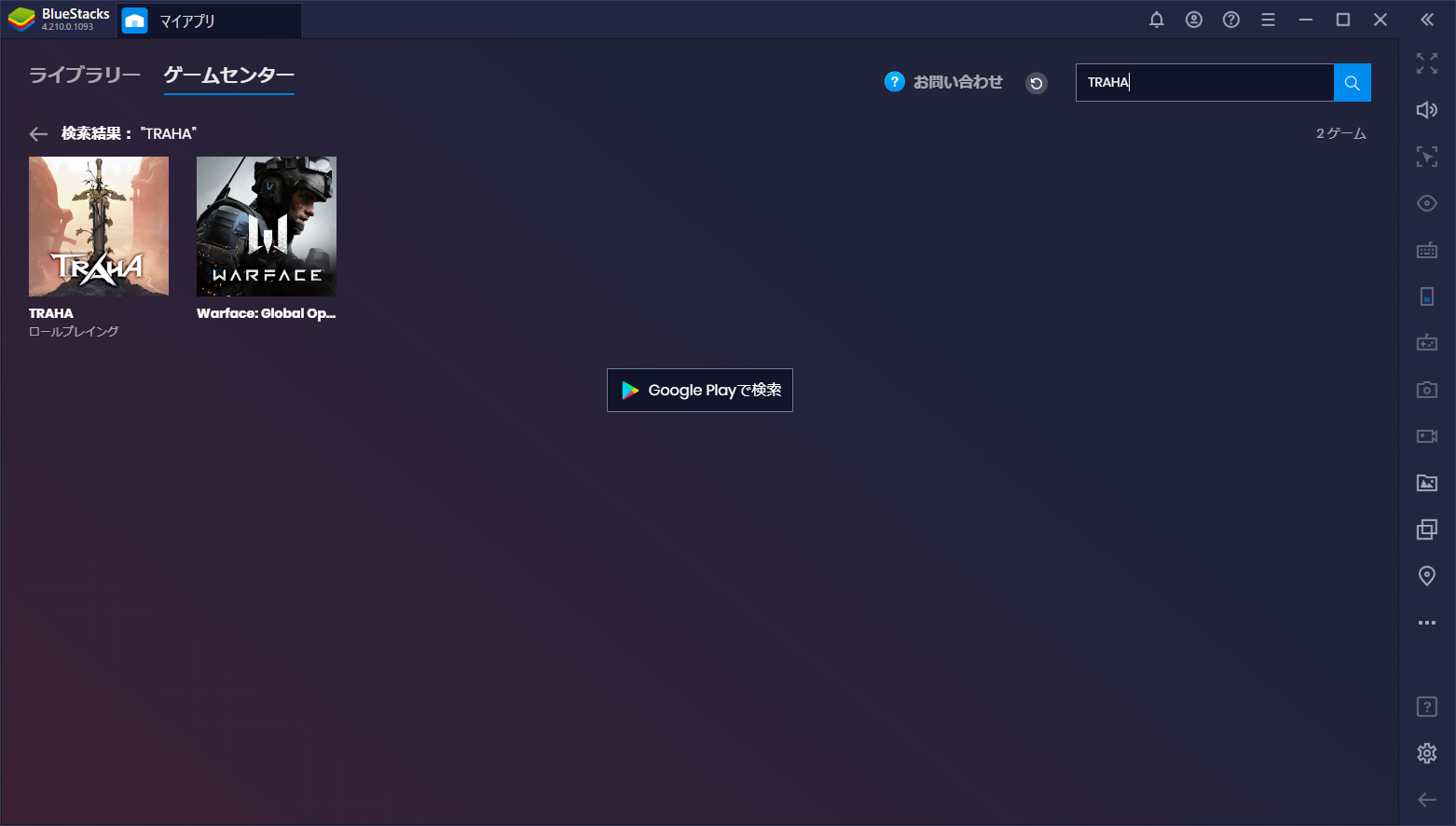The width and height of the screenshot is (1456, 826).
Task: Open the sidebar help guide icon
Action: pyautogui.click(x=1427, y=707)
